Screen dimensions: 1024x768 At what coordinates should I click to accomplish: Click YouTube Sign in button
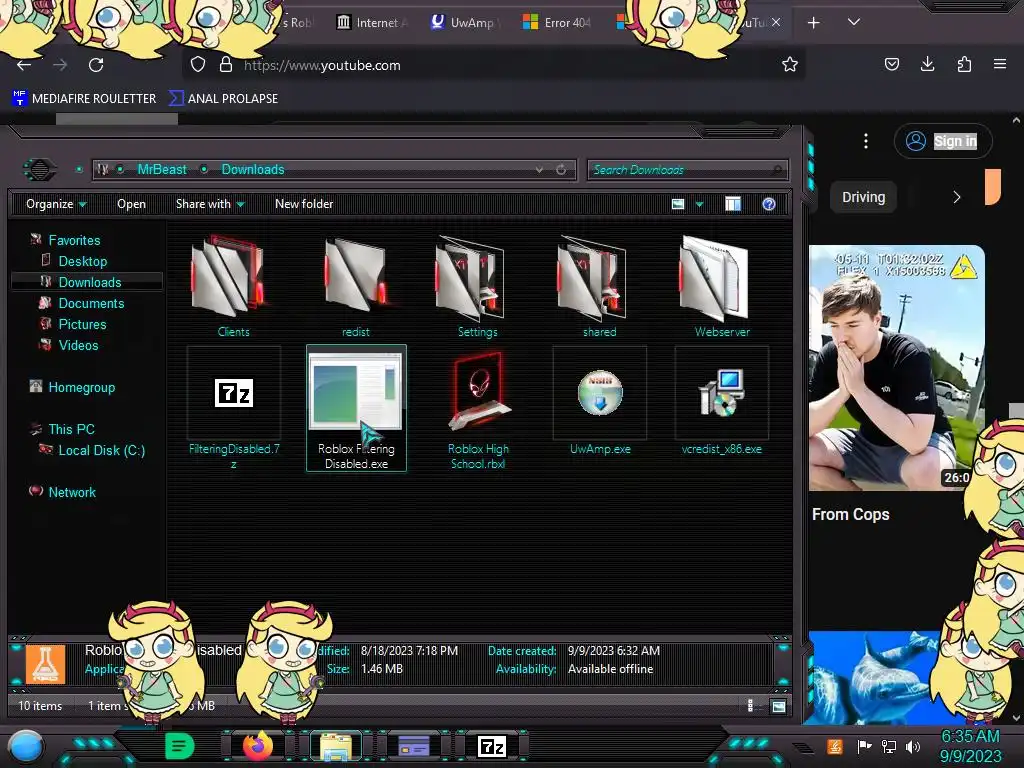pyautogui.click(x=943, y=141)
